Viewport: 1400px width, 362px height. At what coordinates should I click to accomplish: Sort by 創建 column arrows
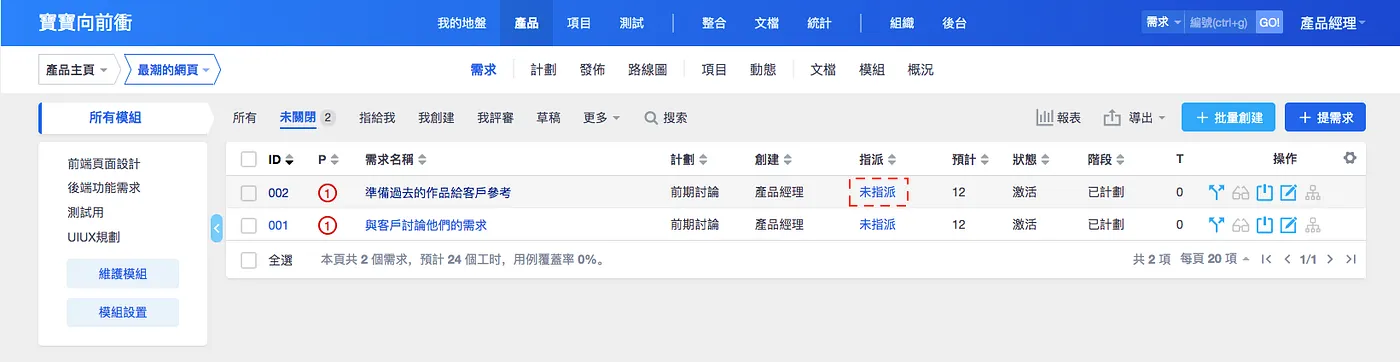coord(788,159)
